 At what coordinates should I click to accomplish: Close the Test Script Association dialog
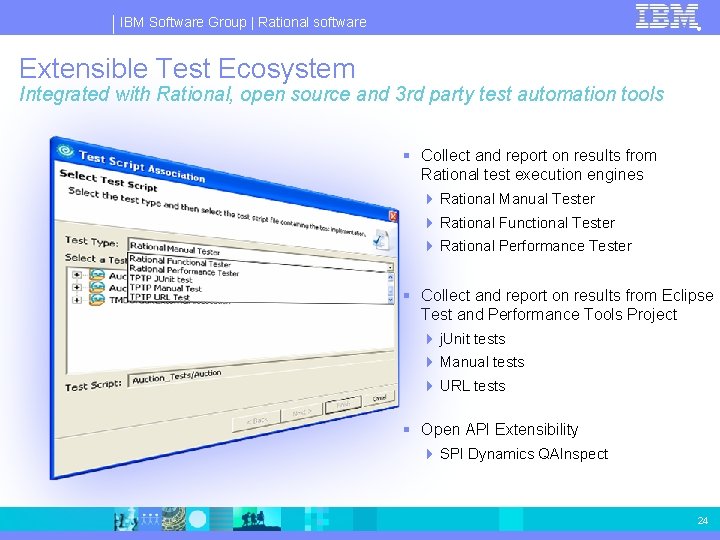(393, 215)
